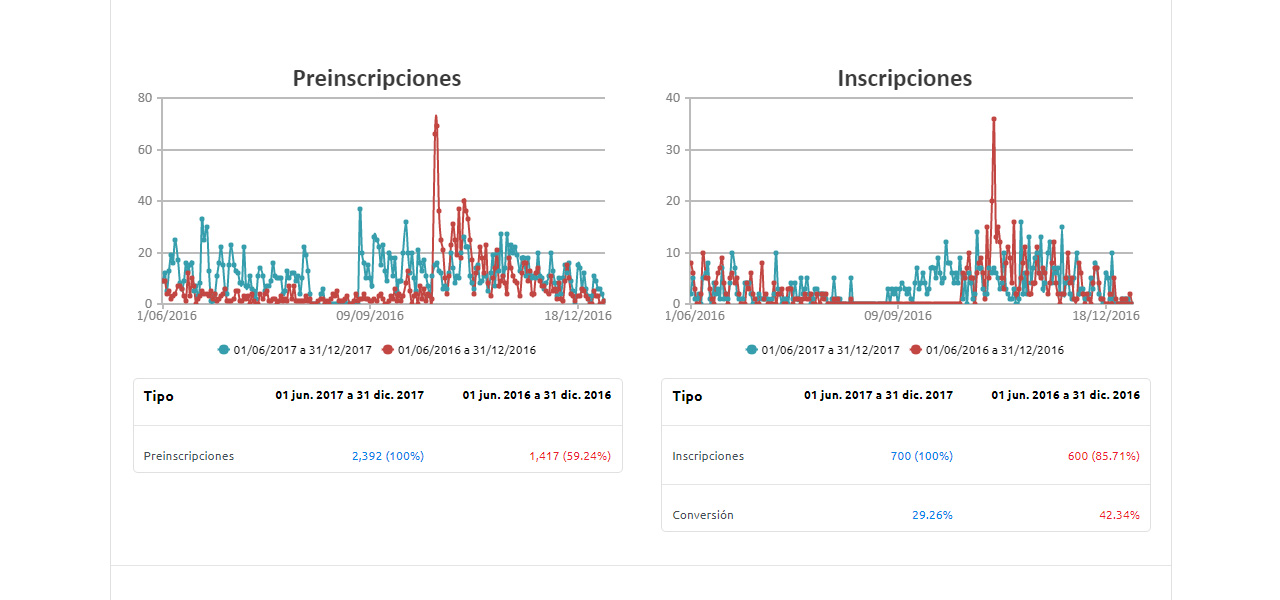Viewport: 1280px width, 600px height.
Task: Click the Preinscripciones row label in table
Action: click(x=189, y=456)
